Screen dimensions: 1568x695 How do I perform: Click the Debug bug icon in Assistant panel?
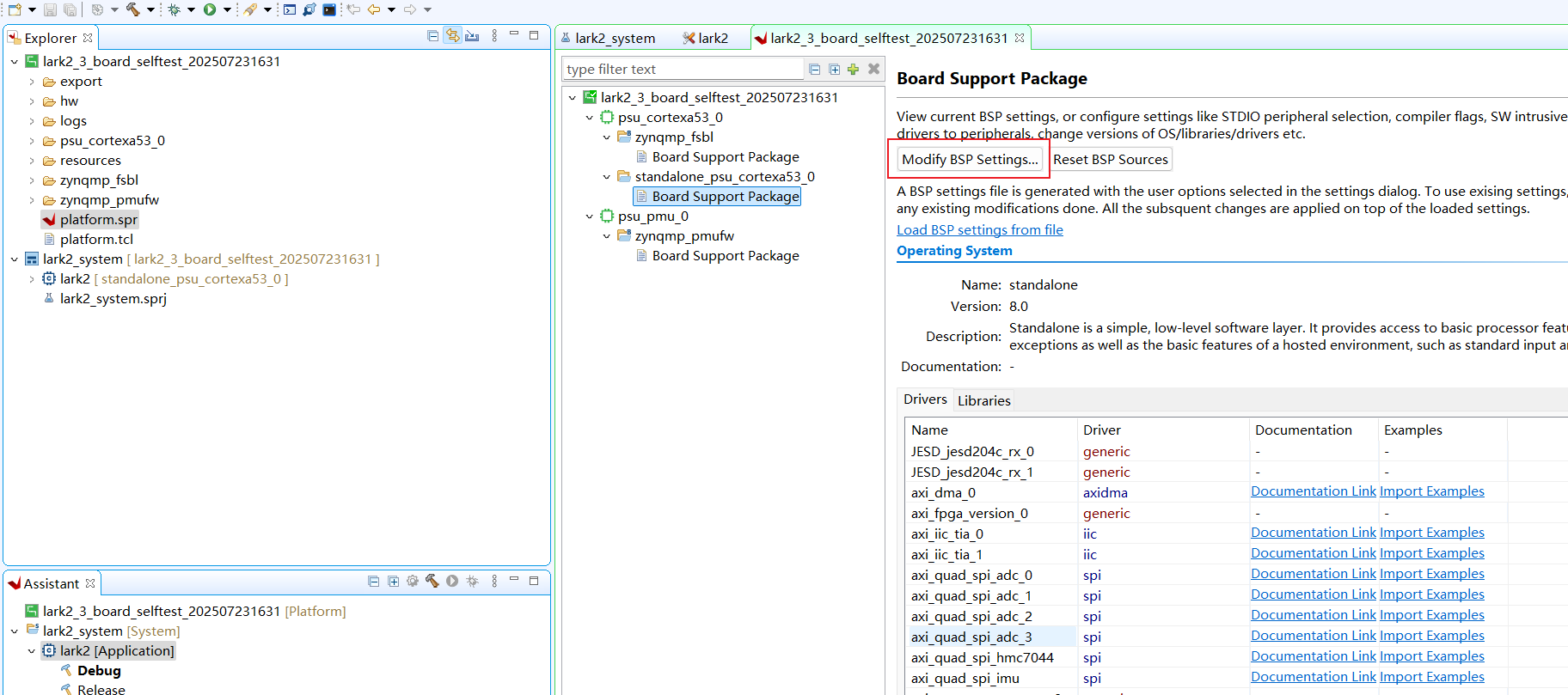pos(472,582)
